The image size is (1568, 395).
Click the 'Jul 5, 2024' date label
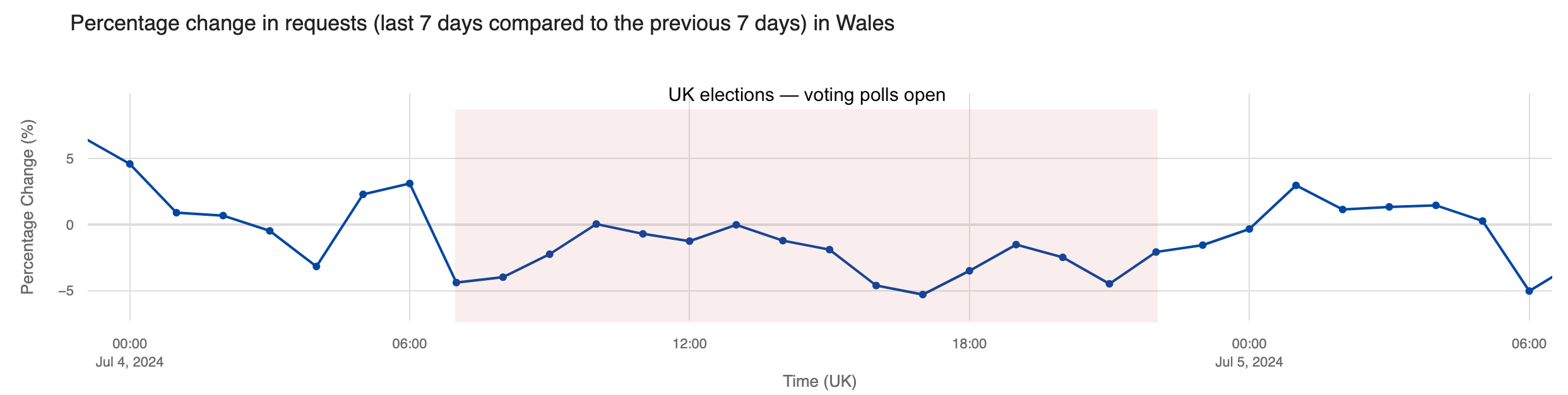1249,362
